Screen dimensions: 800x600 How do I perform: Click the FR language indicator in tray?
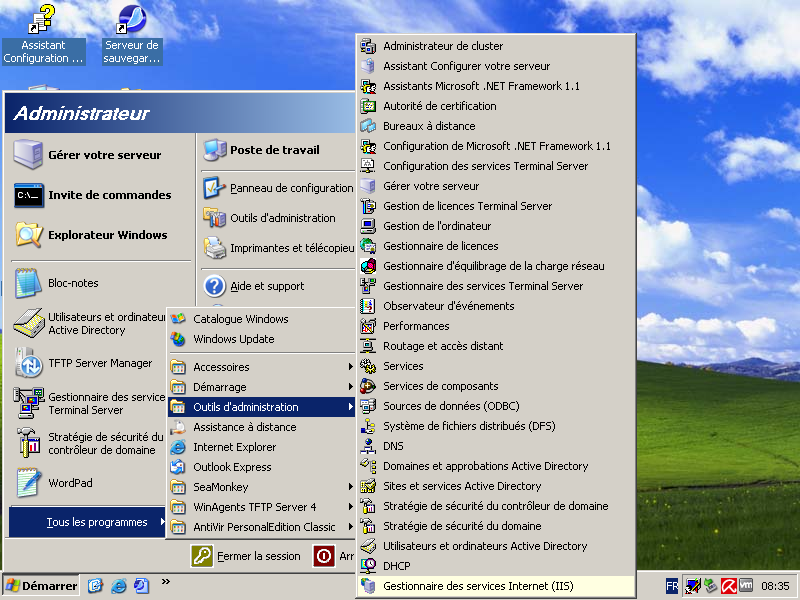tap(672, 586)
